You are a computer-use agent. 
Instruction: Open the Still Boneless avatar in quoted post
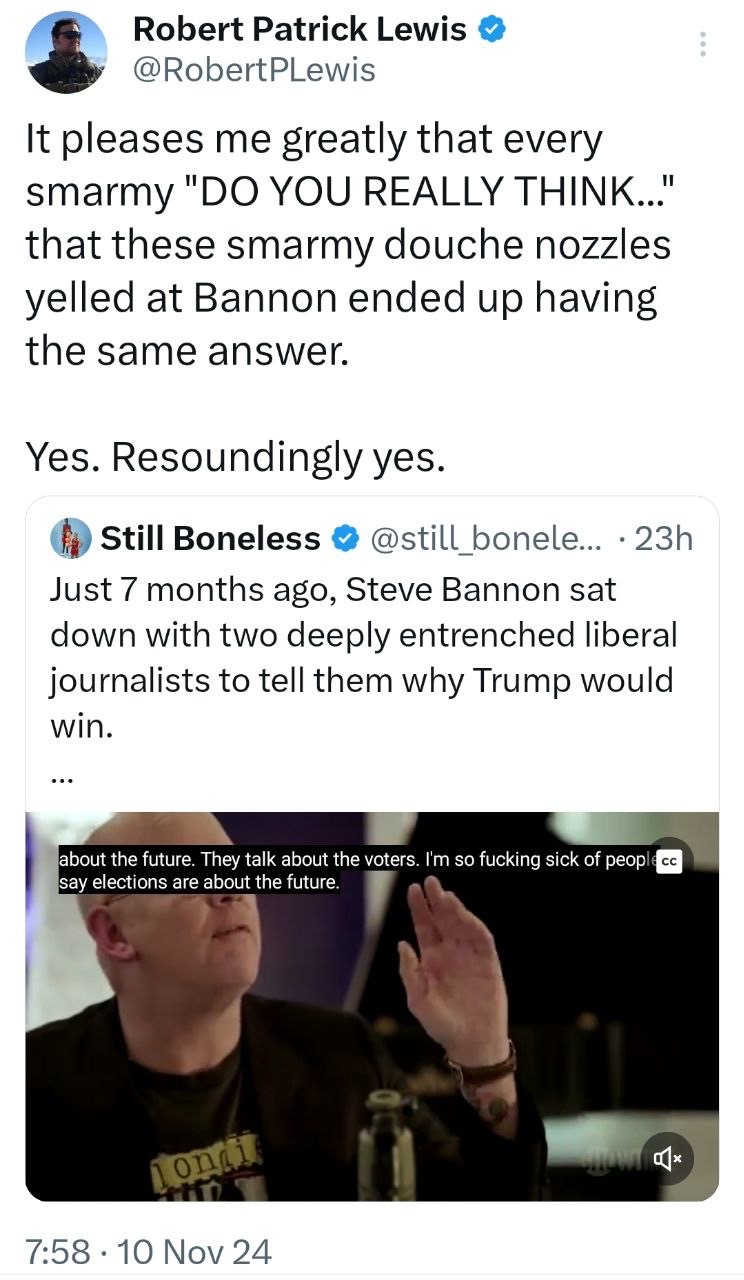69,538
